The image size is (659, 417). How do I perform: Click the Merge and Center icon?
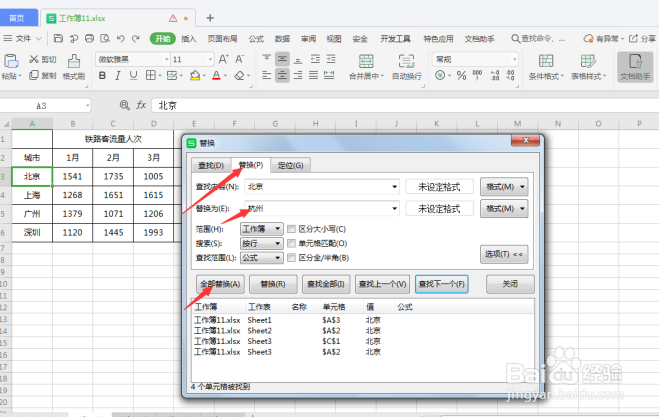[366, 61]
